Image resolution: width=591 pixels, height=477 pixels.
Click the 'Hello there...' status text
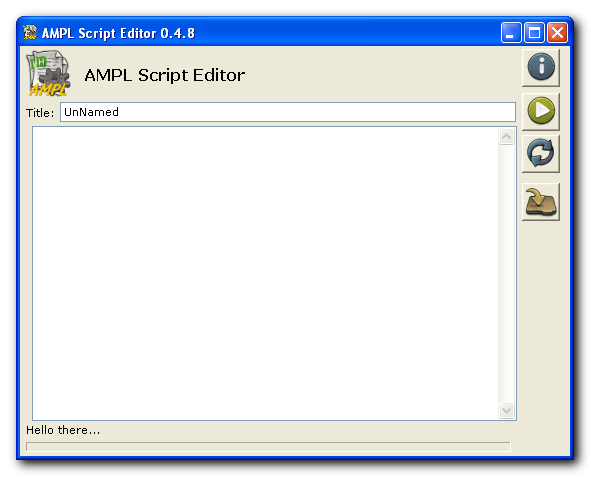63,430
